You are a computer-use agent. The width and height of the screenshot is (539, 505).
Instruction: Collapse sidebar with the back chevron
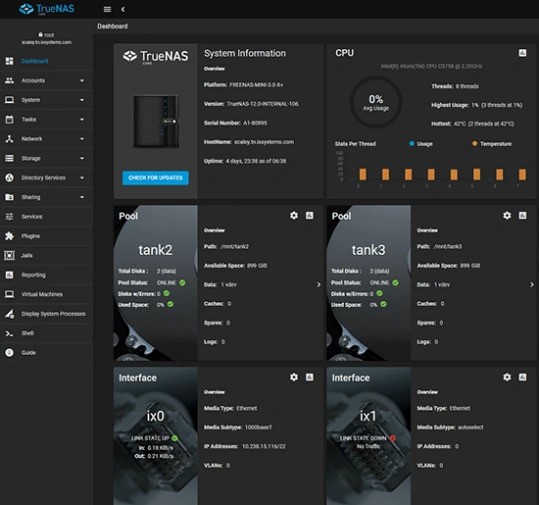[x=123, y=9]
